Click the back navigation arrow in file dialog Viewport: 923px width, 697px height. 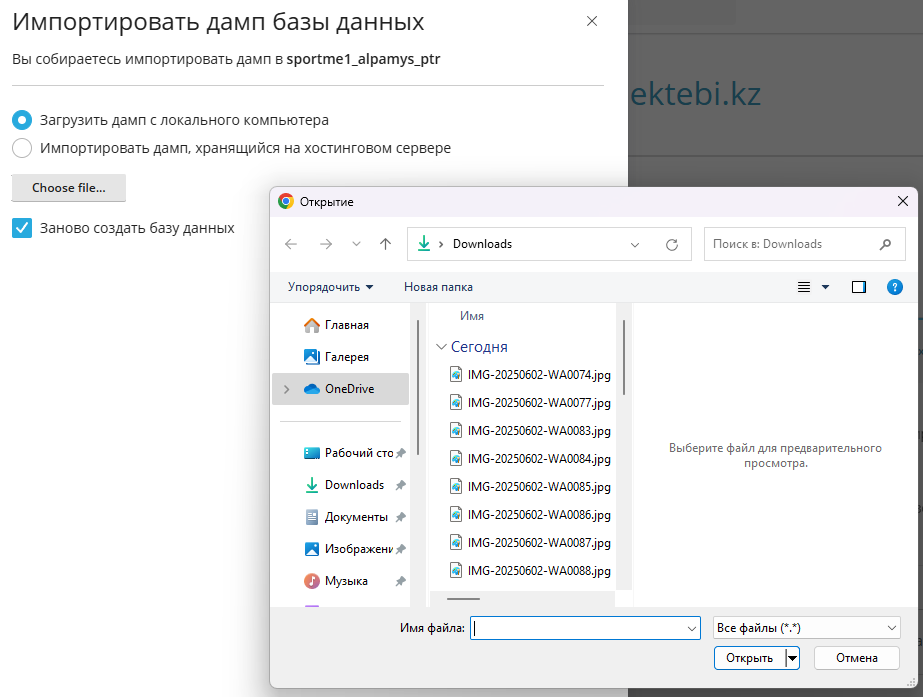291,244
